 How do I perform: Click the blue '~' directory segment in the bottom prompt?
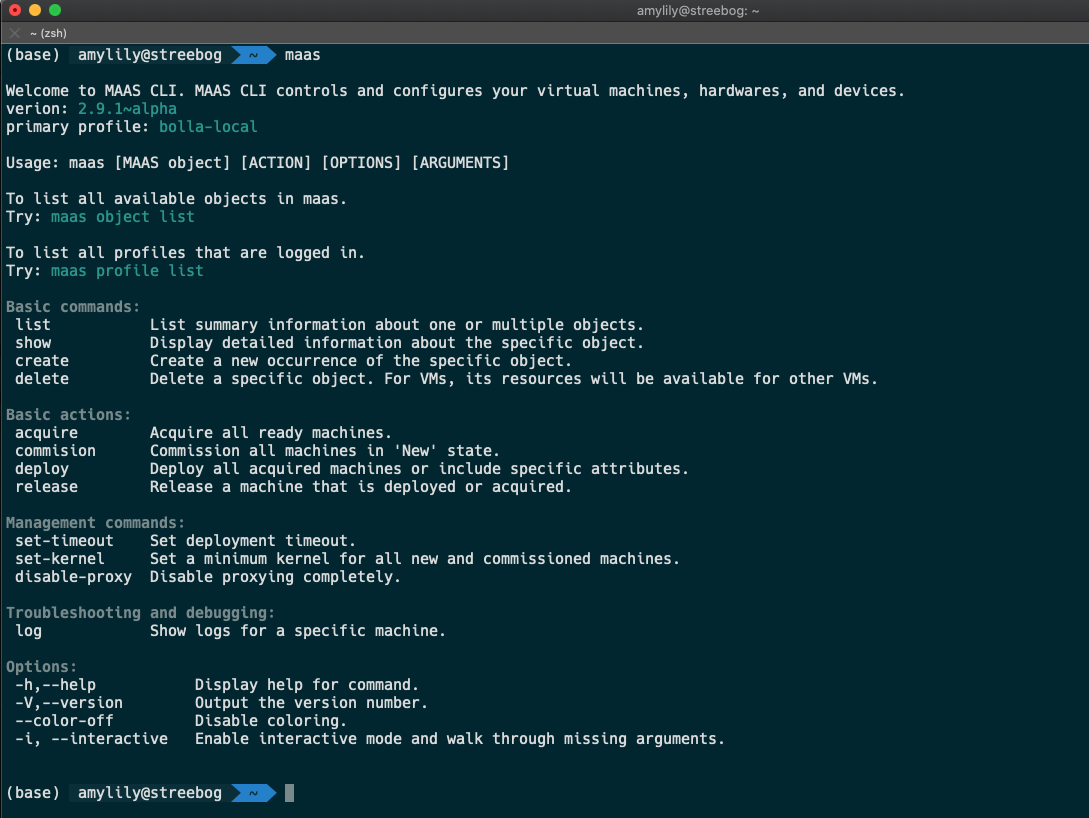pyautogui.click(x=253, y=793)
